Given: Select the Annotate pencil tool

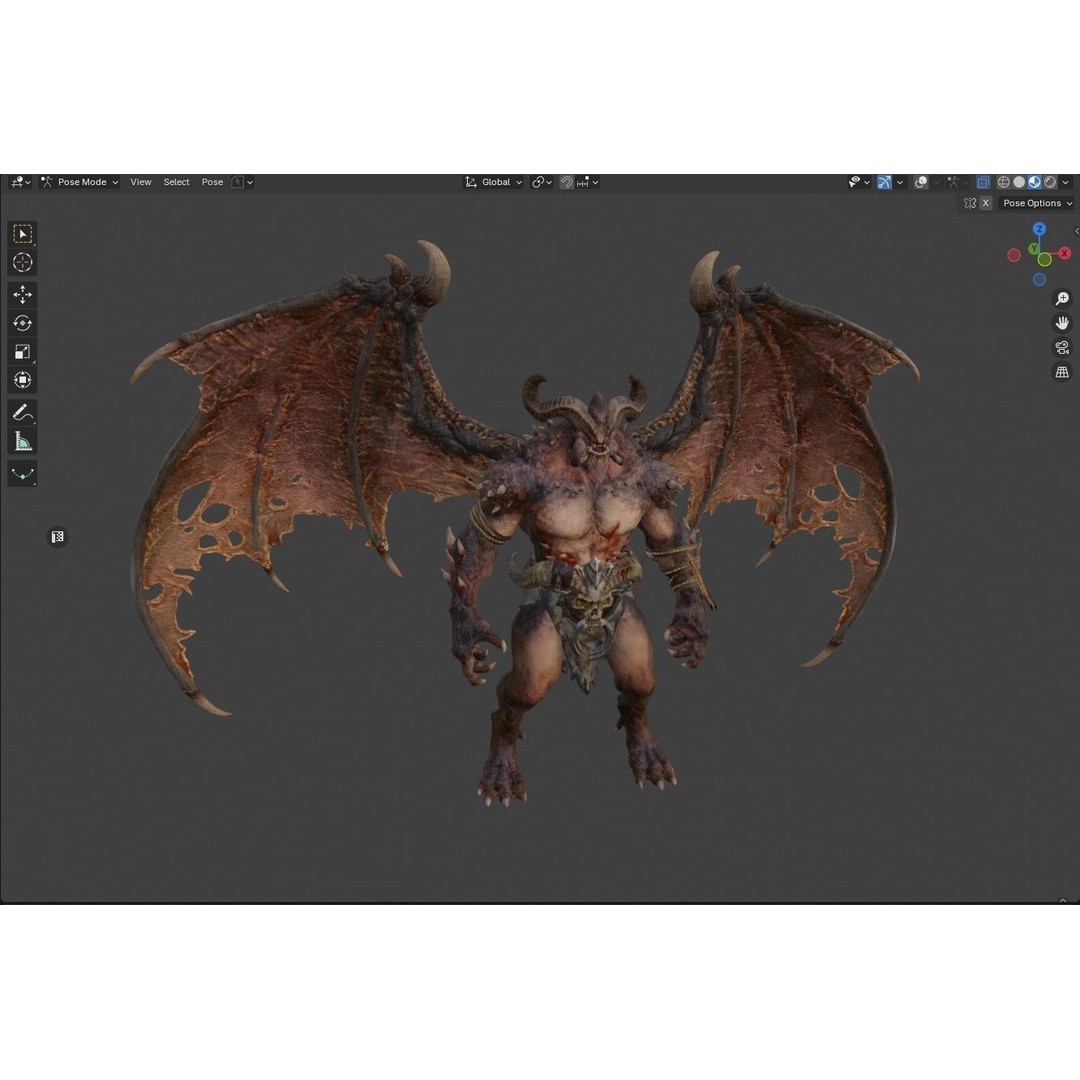Looking at the screenshot, I should (22, 413).
